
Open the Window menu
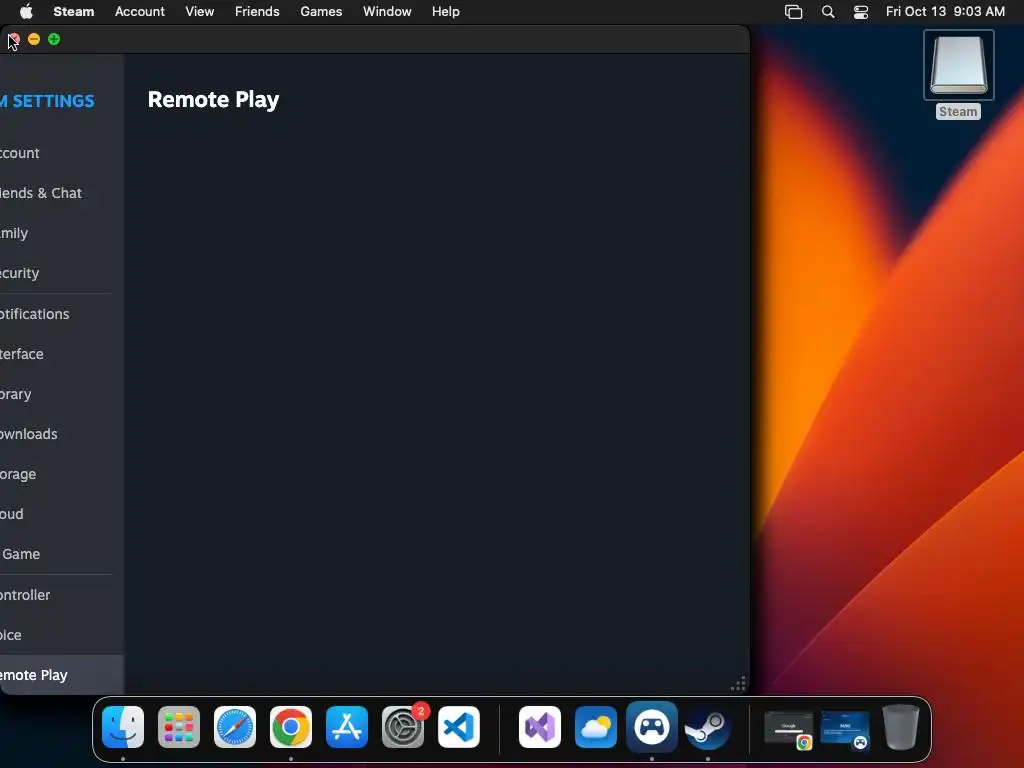click(x=387, y=11)
